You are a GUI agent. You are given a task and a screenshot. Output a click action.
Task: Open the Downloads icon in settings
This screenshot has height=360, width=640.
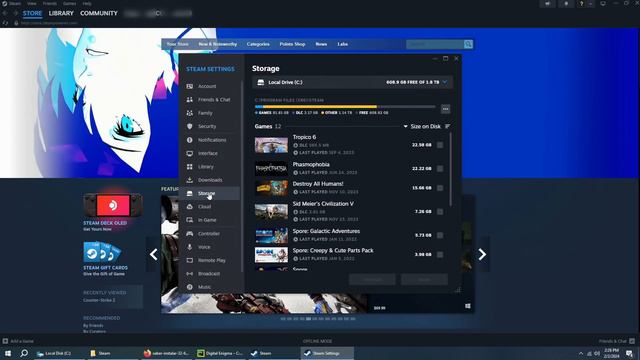tap(190, 180)
